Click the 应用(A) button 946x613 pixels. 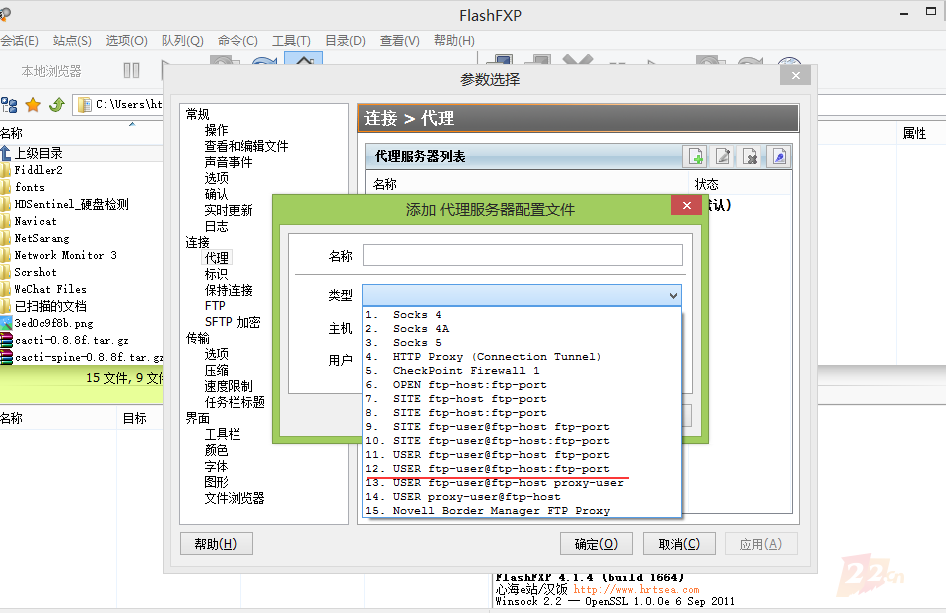[761, 544]
